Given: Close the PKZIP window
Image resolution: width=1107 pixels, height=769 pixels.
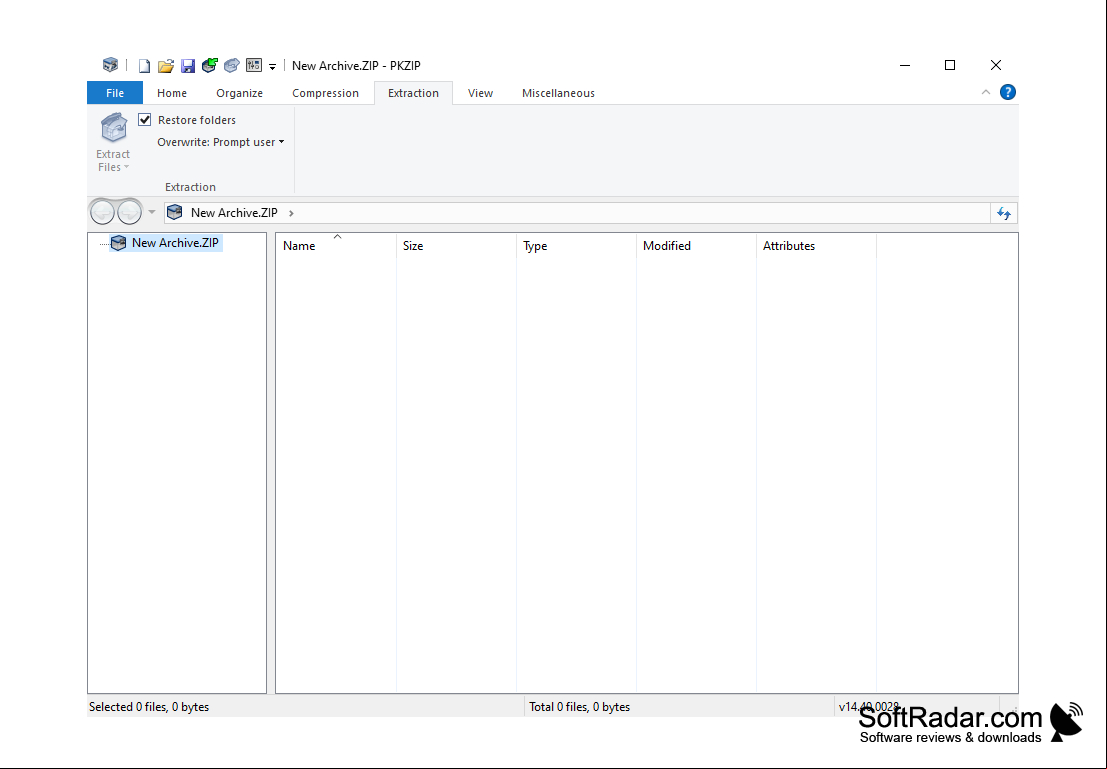Looking at the screenshot, I should point(996,65).
